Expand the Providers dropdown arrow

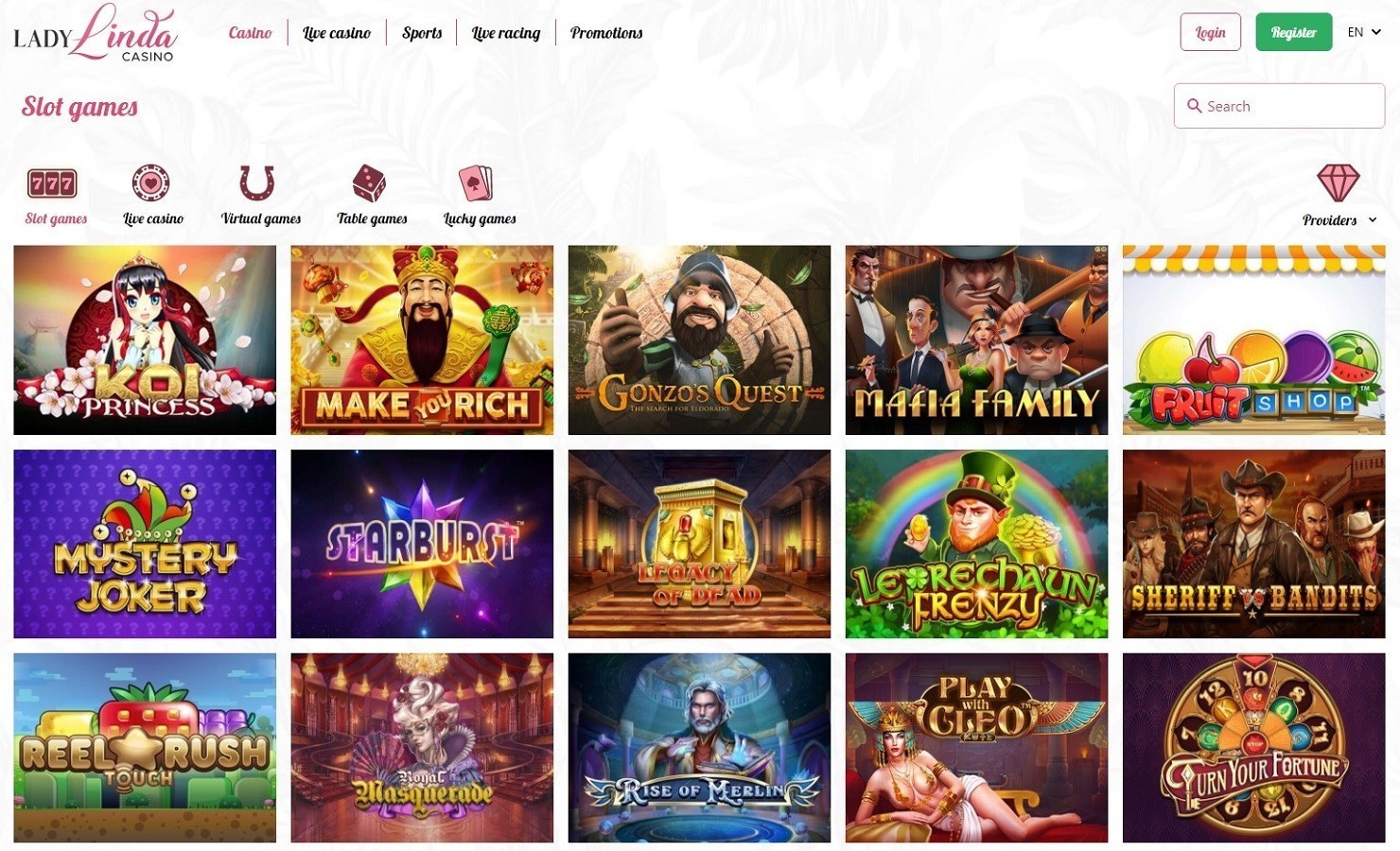click(x=1373, y=220)
